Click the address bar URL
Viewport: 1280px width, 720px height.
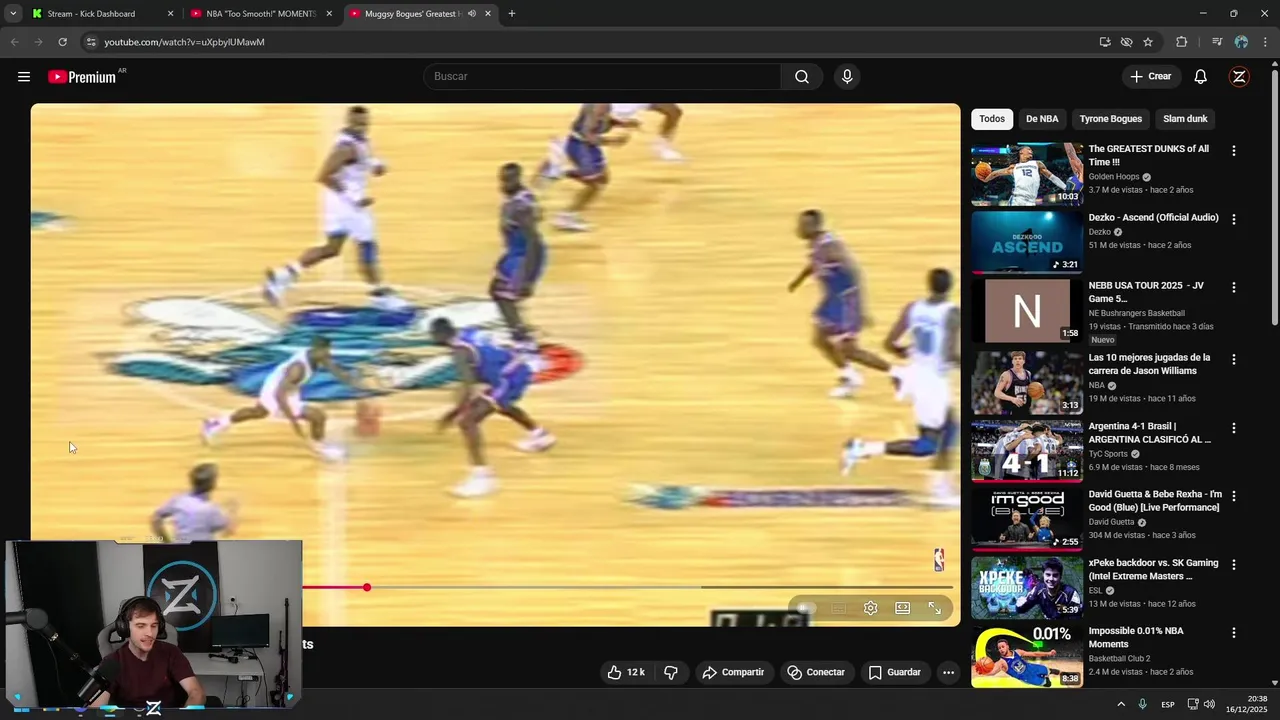coord(184,42)
